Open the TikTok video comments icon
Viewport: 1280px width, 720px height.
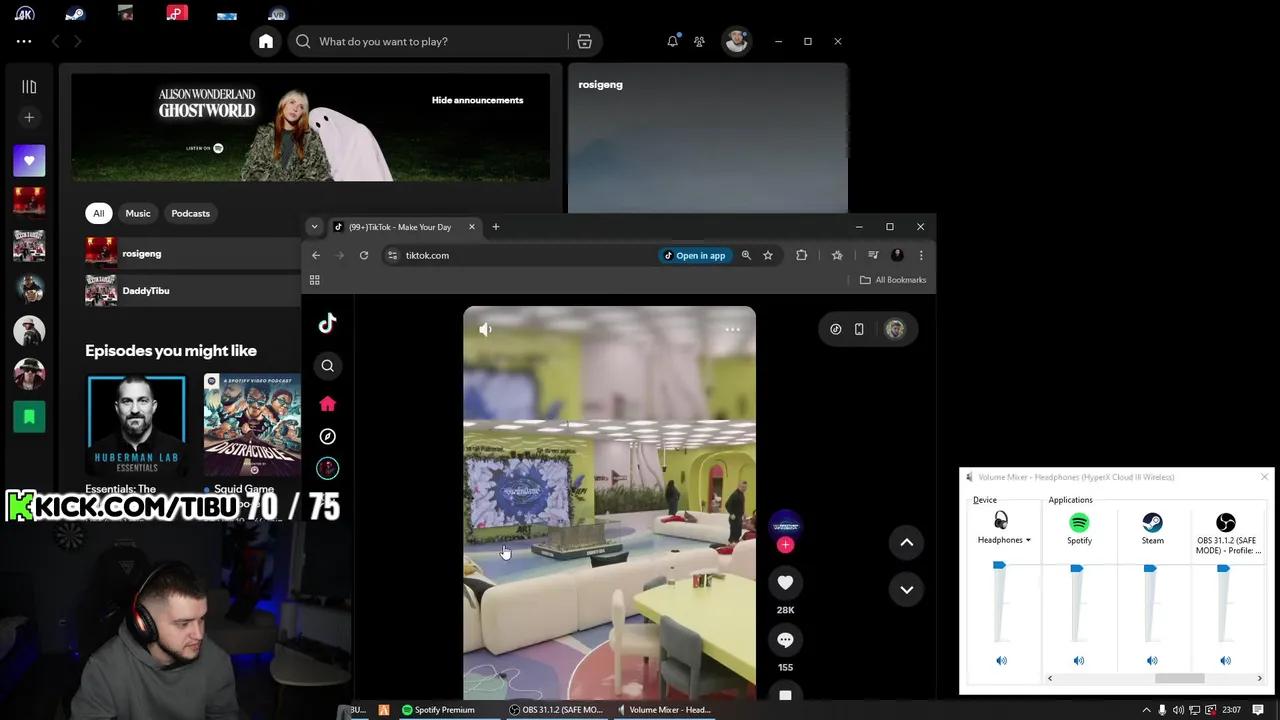[x=785, y=640]
